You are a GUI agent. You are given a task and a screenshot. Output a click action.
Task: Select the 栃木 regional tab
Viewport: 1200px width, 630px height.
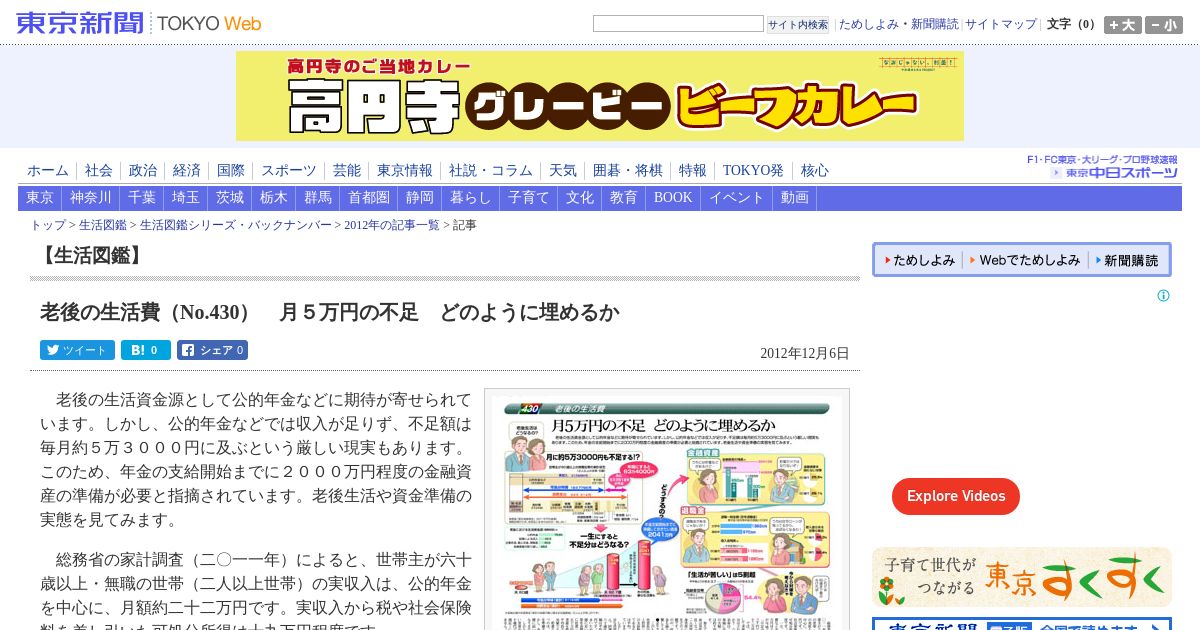[274, 198]
